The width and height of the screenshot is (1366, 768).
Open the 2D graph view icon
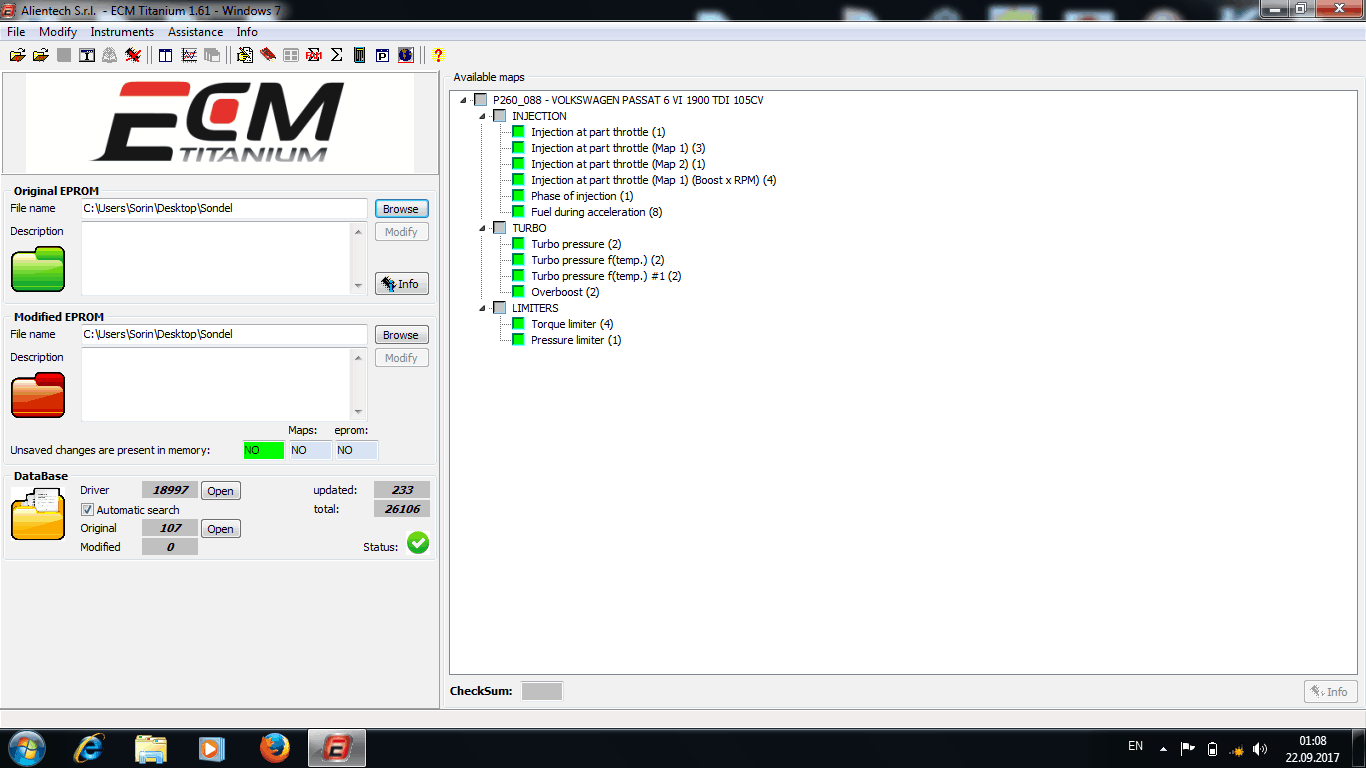pos(189,55)
